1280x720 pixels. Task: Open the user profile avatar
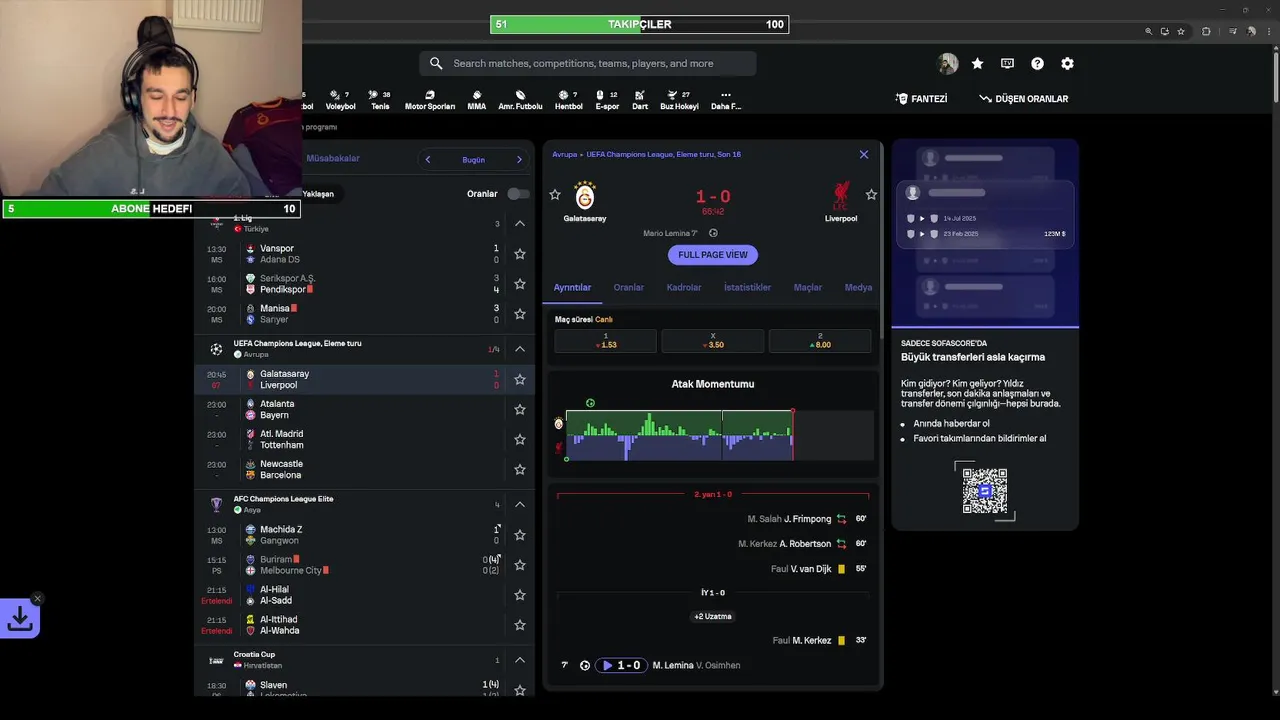947,63
